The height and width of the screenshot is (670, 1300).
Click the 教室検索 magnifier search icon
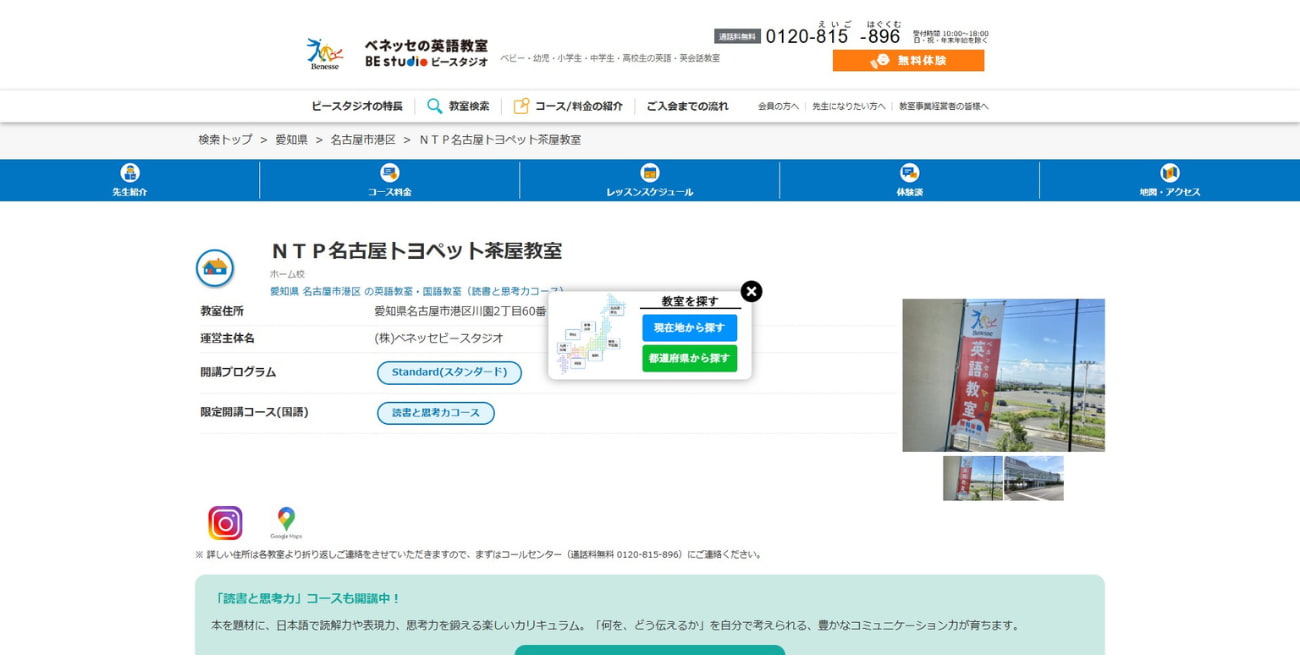pos(433,105)
